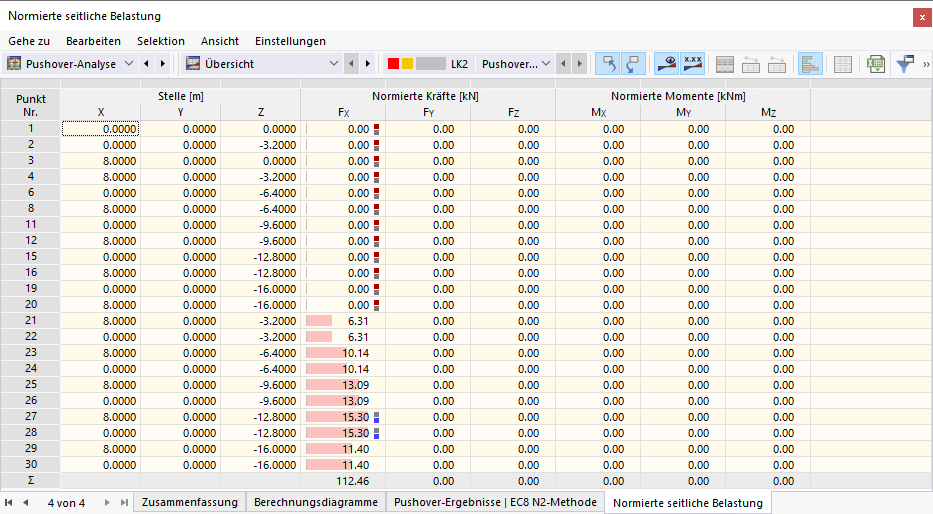Click the red load case color swatch
Screen dimensions: 933x514
(x=393, y=64)
